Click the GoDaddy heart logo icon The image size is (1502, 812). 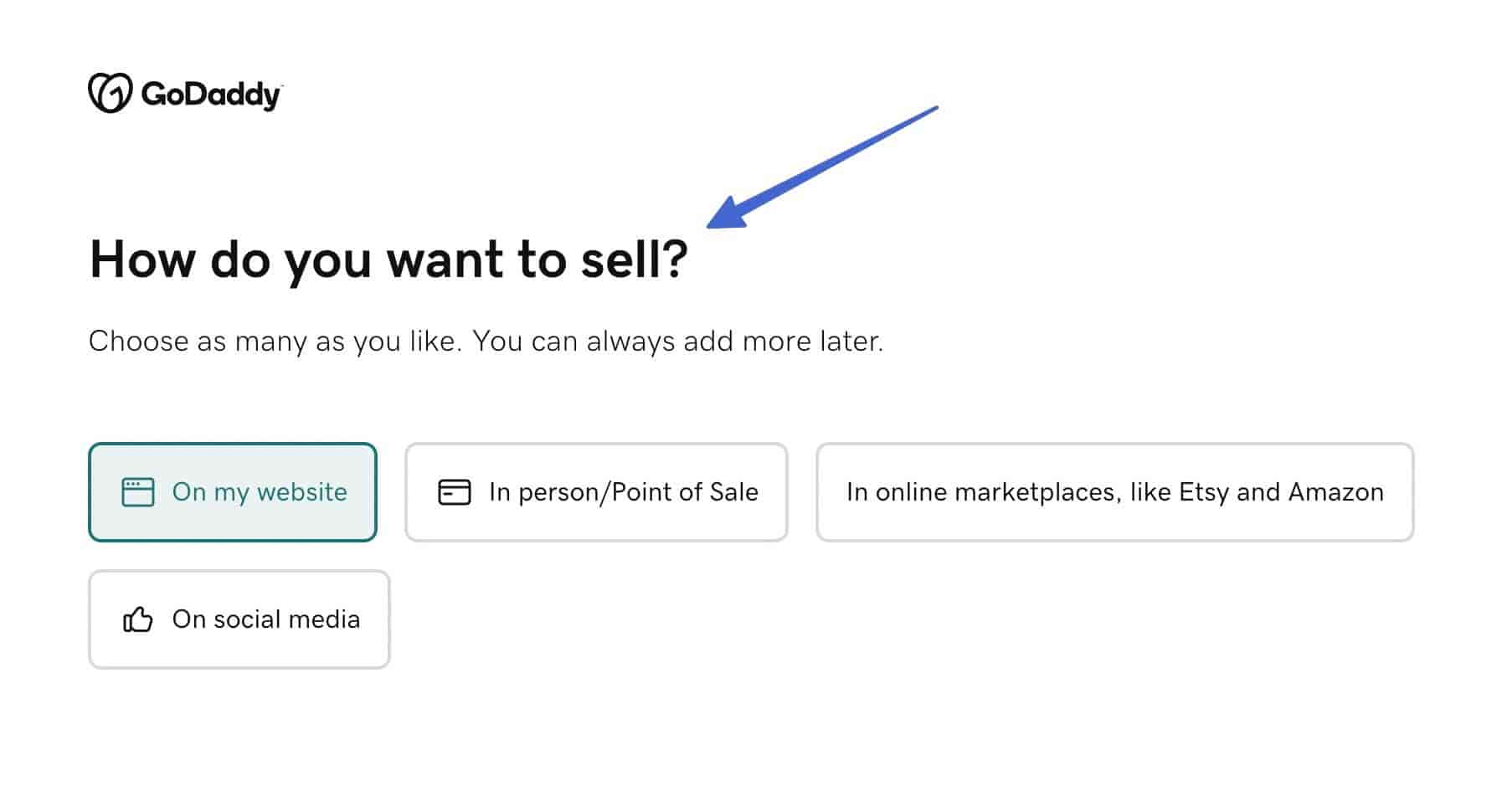tap(110, 93)
